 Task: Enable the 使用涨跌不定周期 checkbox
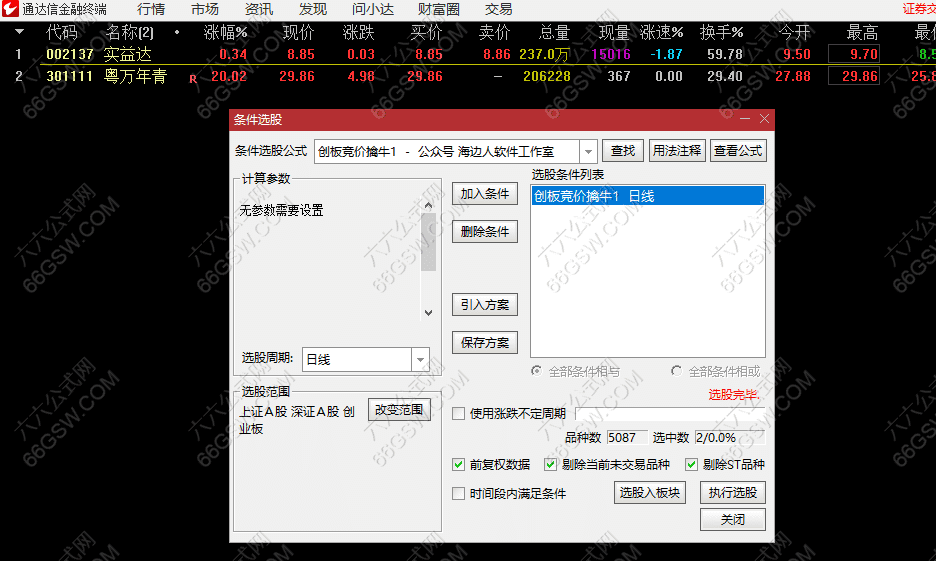pos(458,414)
